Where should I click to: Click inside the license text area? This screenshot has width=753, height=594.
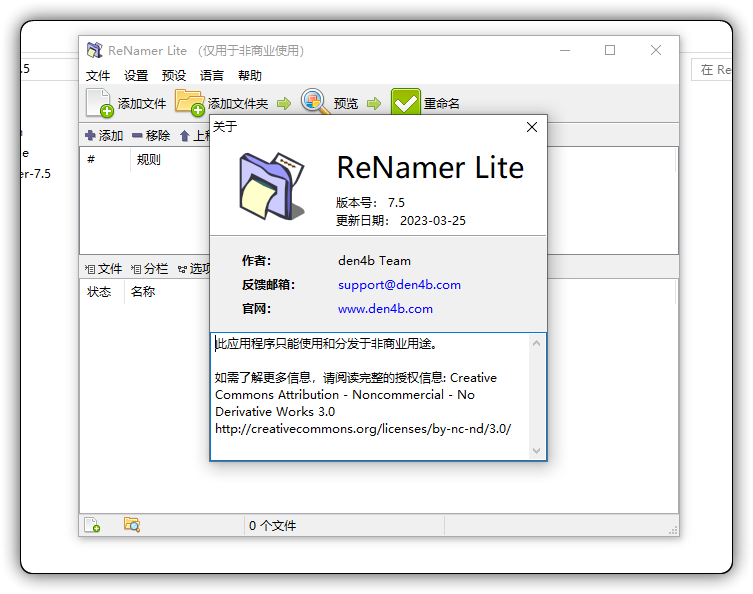[x=370, y=396]
